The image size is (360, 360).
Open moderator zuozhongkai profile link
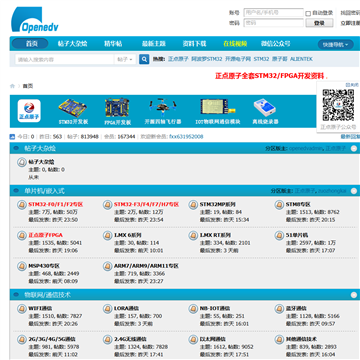coord(332,191)
